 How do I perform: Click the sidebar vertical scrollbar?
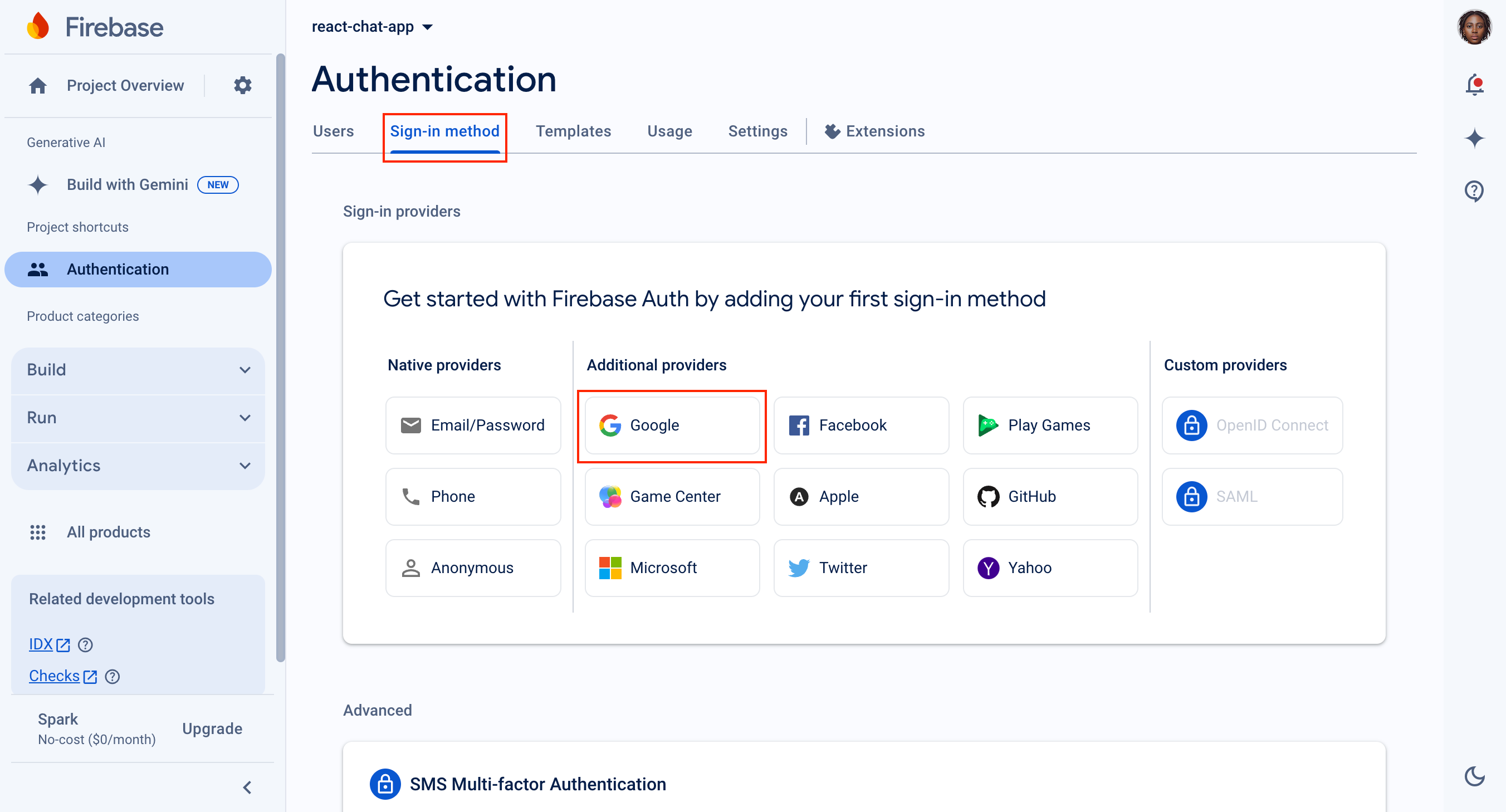(281, 356)
